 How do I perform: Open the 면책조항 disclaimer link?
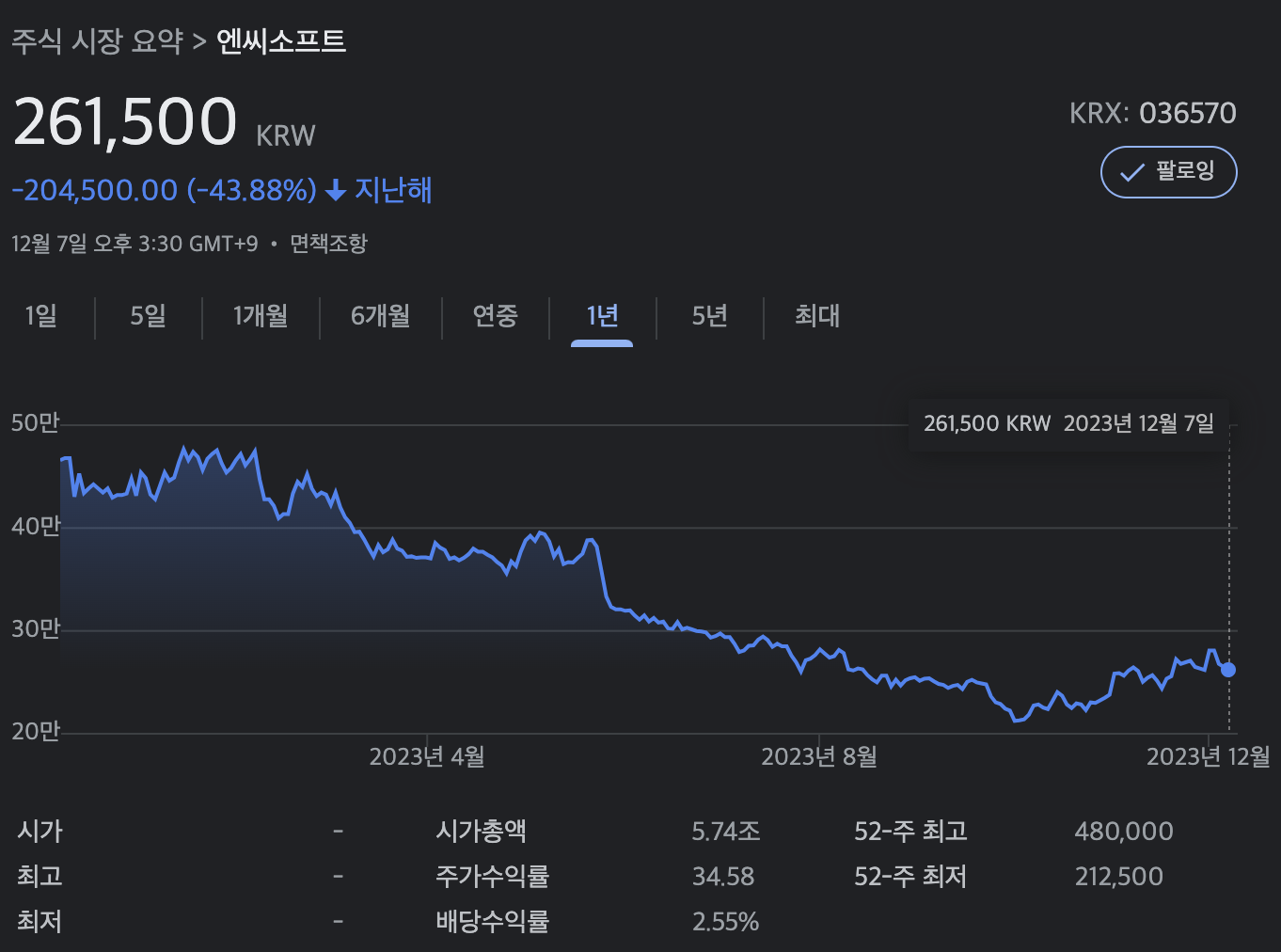click(x=328, y=244)
